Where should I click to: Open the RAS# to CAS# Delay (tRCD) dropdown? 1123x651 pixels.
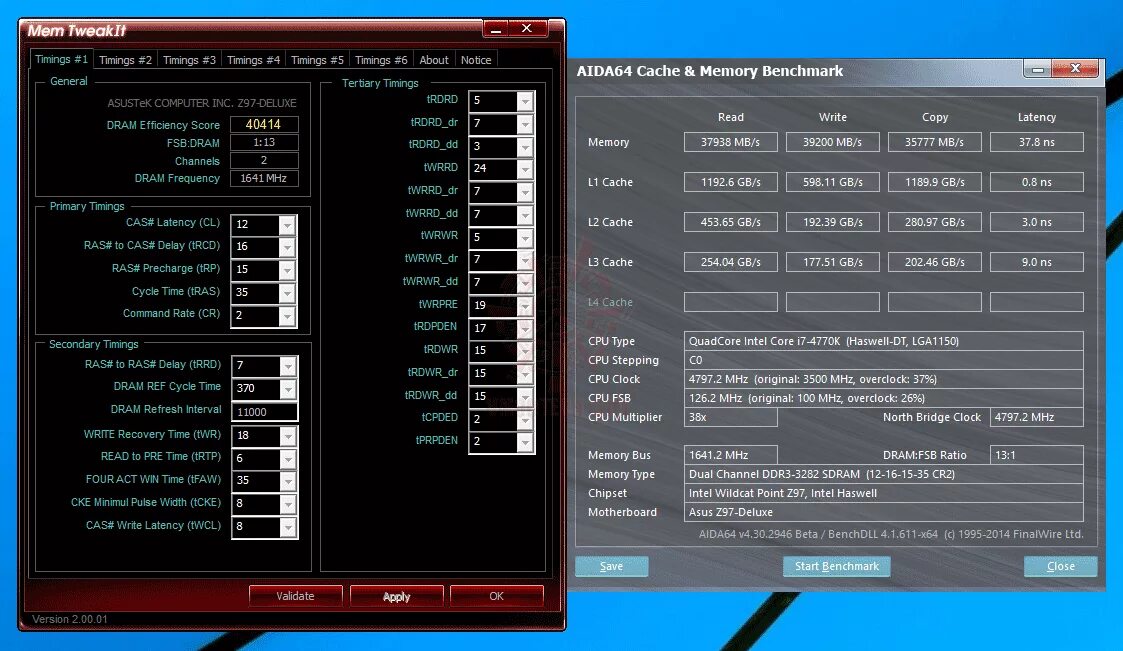pos(287,247)
